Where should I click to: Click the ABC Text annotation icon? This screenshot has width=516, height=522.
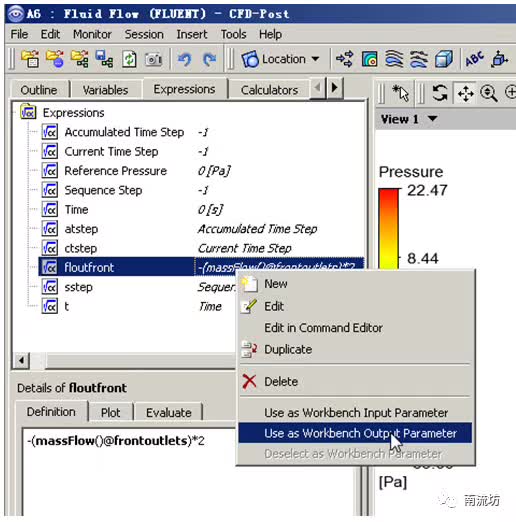(474, 59)
